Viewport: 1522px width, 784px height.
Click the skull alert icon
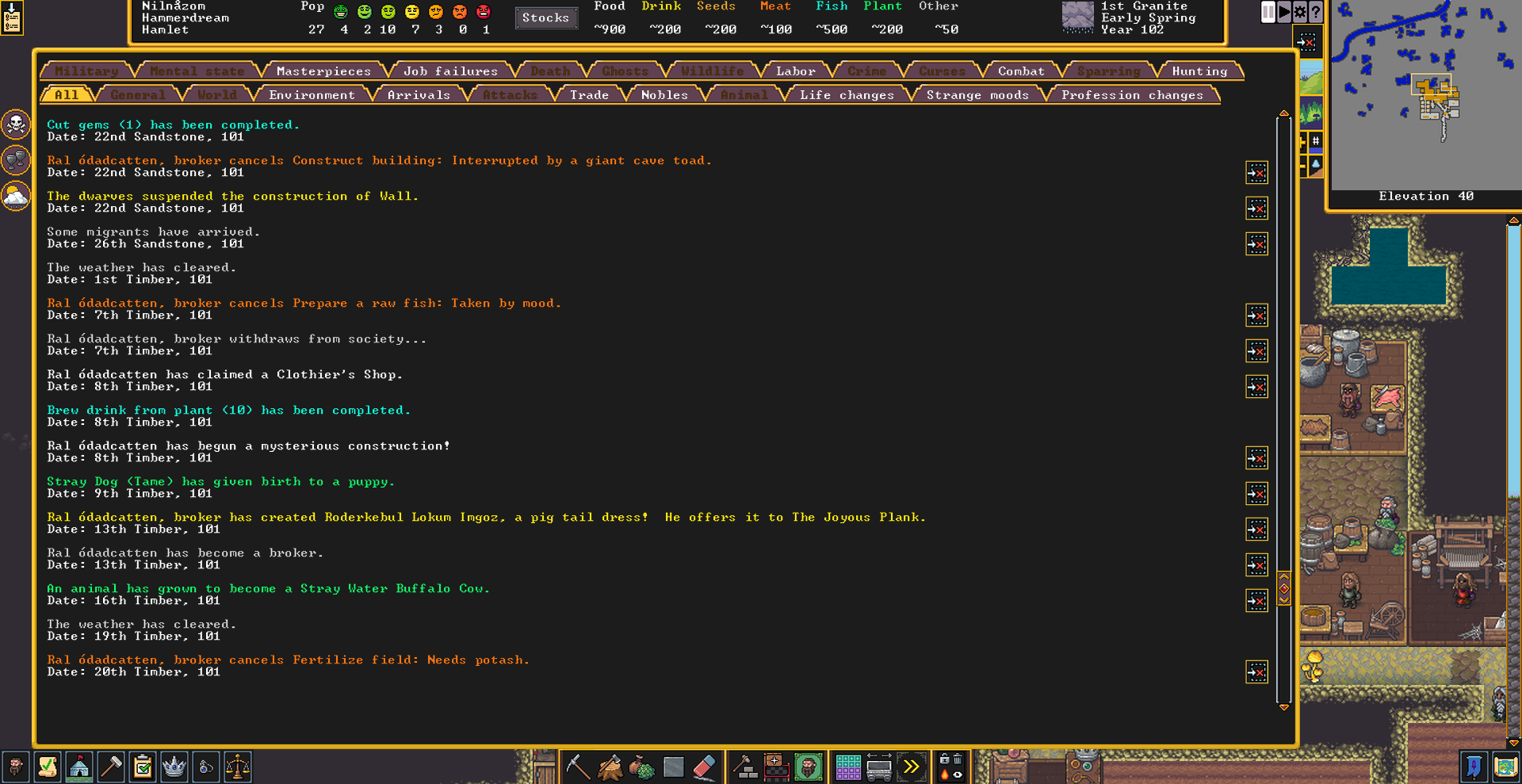pyautogui.click(x=16, y=124)
